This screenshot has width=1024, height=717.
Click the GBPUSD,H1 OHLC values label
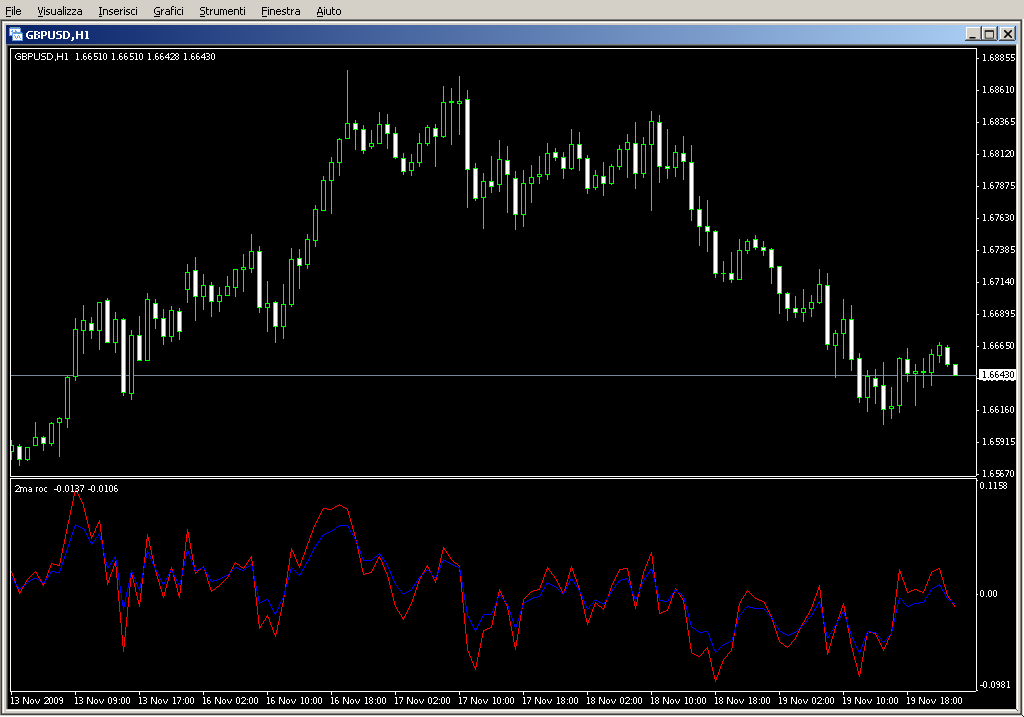click(115, 57)
